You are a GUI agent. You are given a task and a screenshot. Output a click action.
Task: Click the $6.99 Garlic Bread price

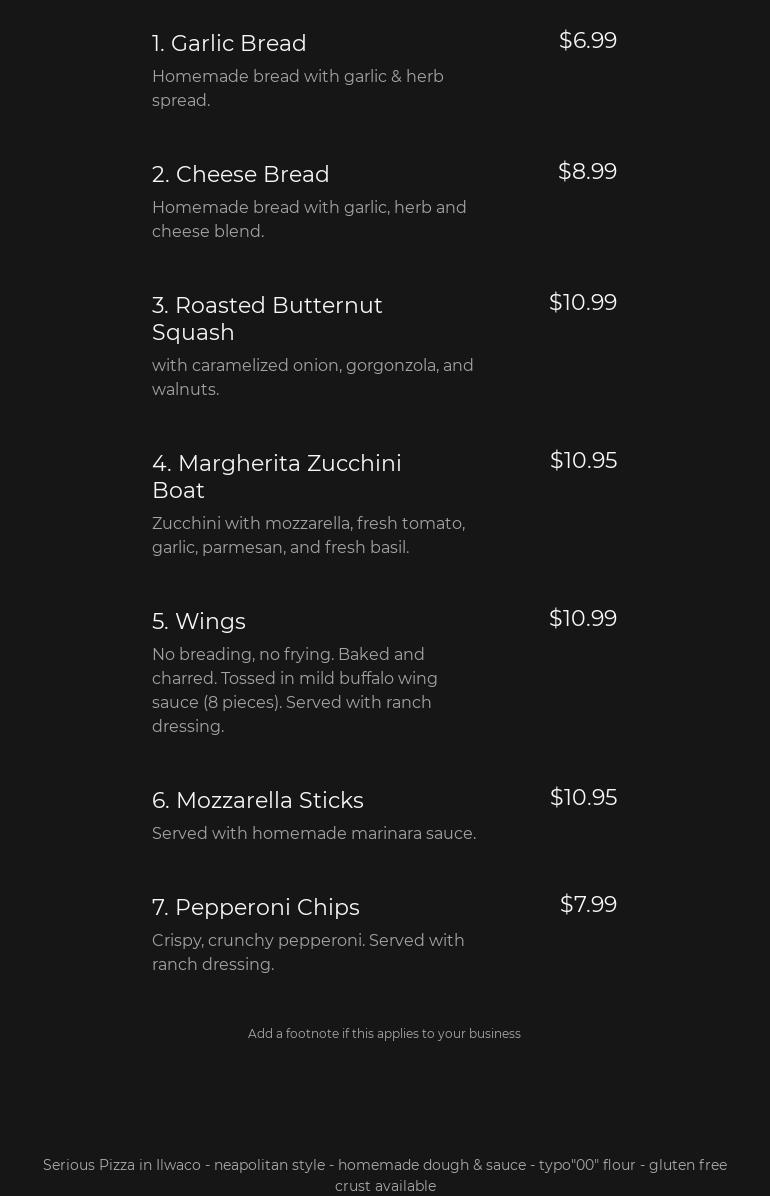(x=587, y=41)
